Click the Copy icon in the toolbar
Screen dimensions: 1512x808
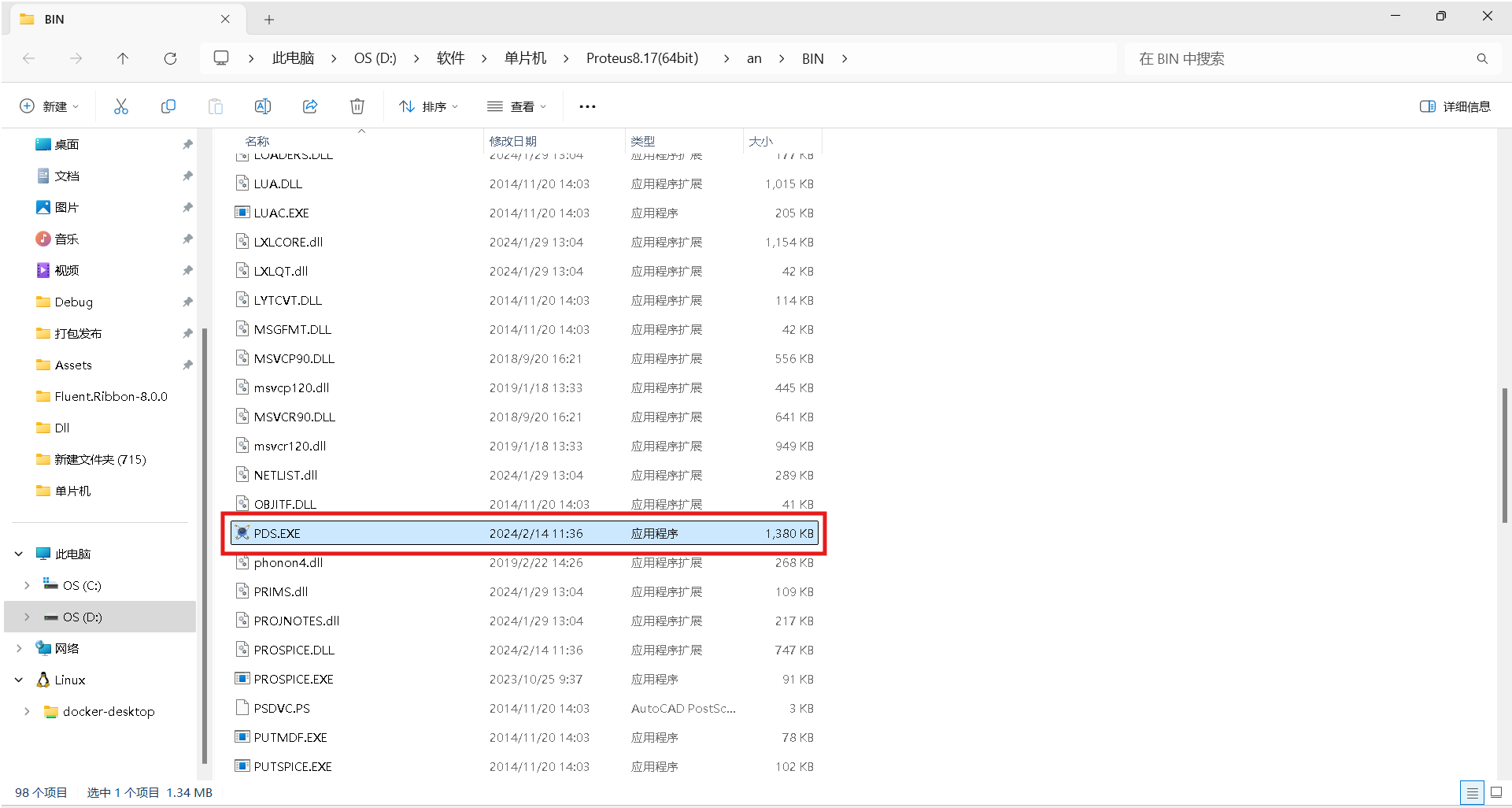[x=168, y=106]
